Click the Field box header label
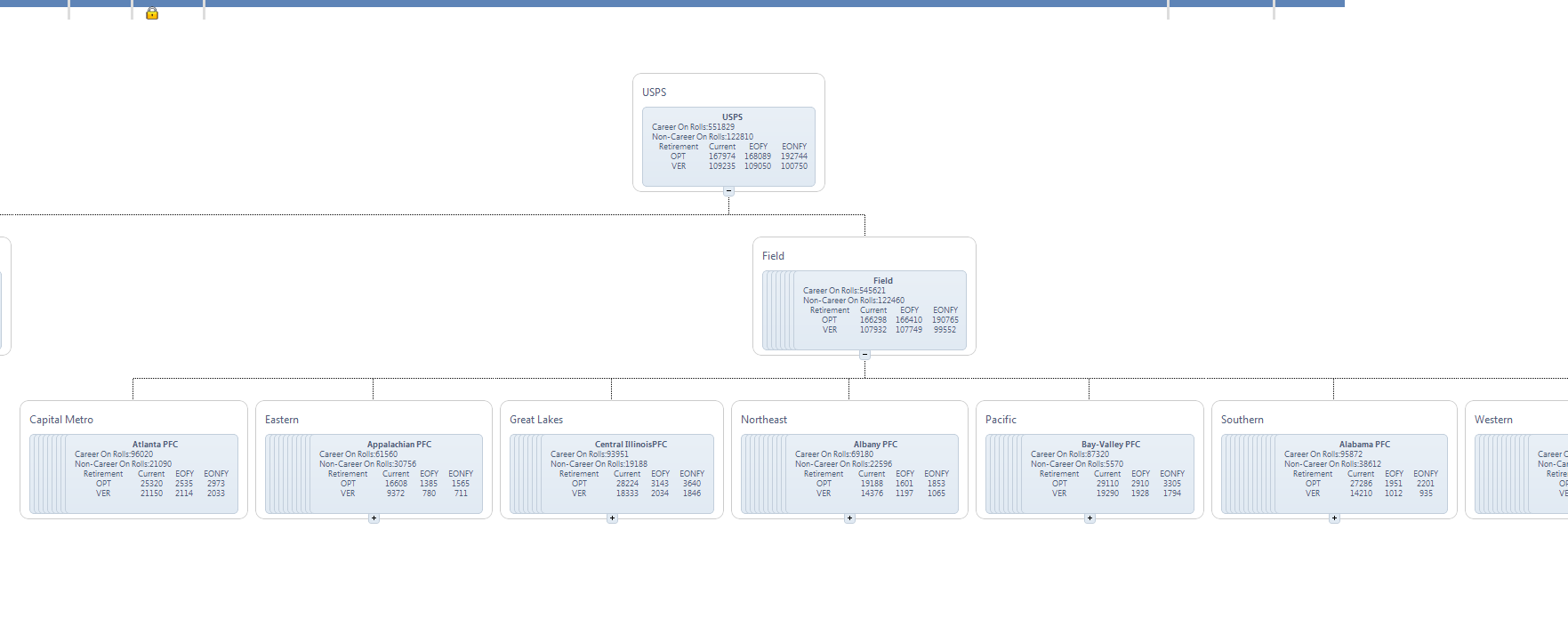Viewport: 1568px width, 626px height. (773, 256)
